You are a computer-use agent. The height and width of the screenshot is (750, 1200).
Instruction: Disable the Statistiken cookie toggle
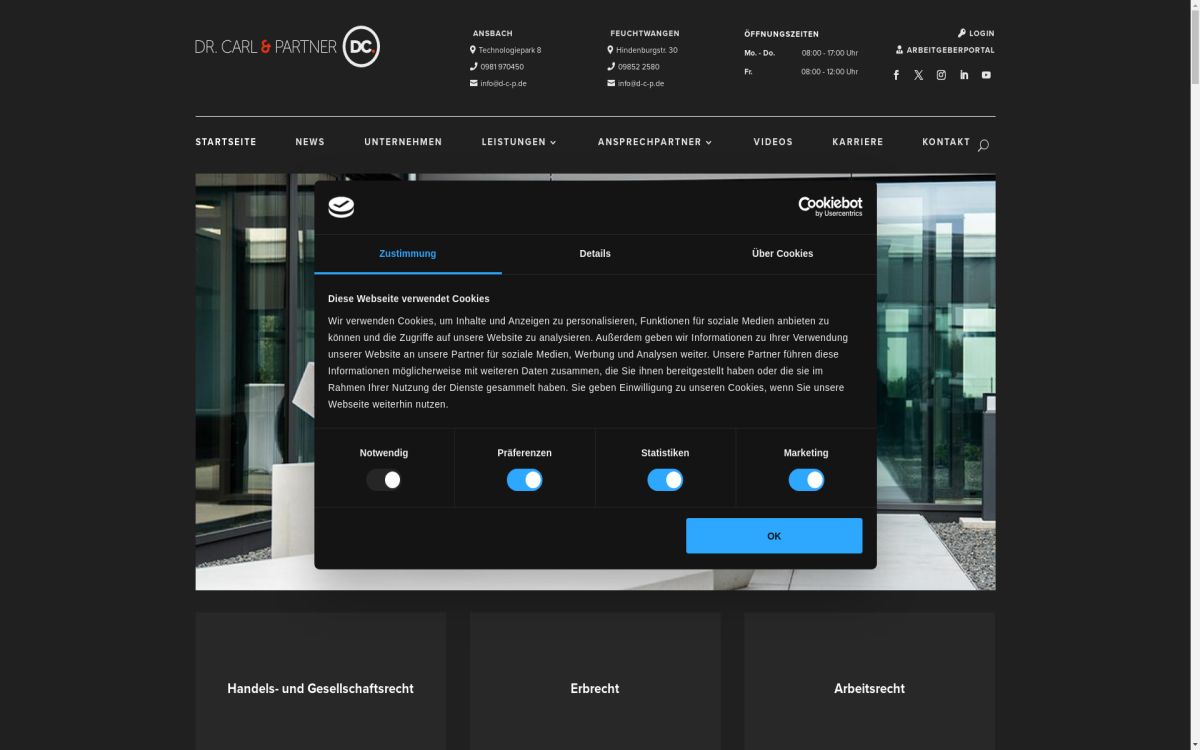666,479
